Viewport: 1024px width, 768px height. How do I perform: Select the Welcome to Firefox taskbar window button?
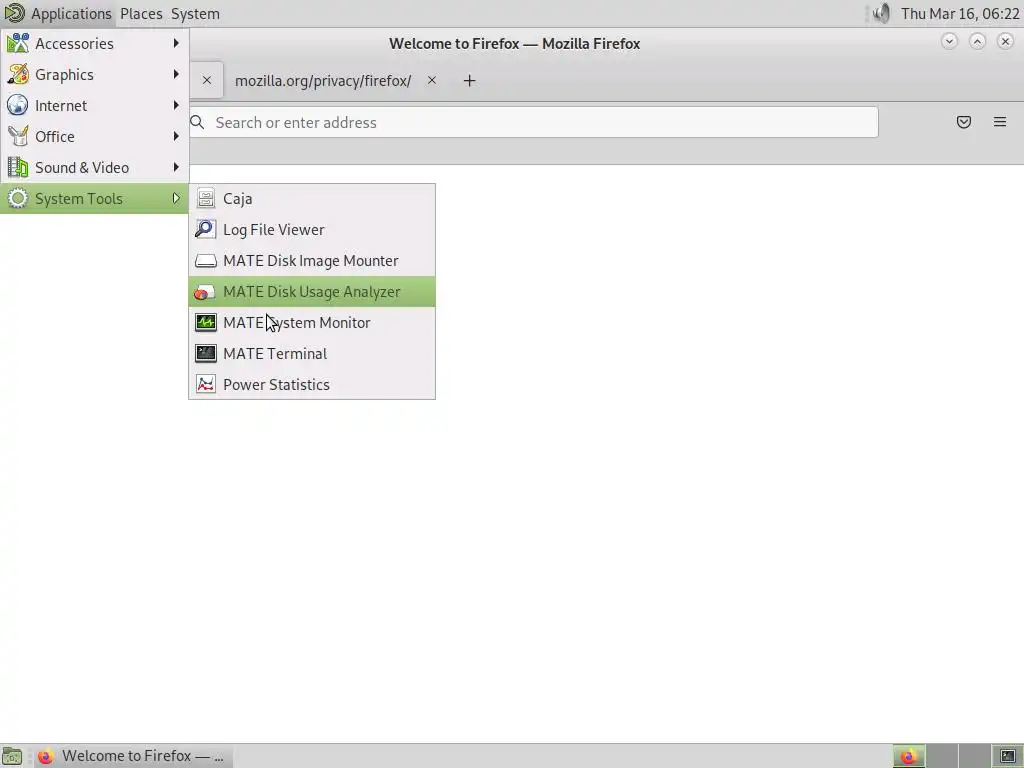coord(133,756)
